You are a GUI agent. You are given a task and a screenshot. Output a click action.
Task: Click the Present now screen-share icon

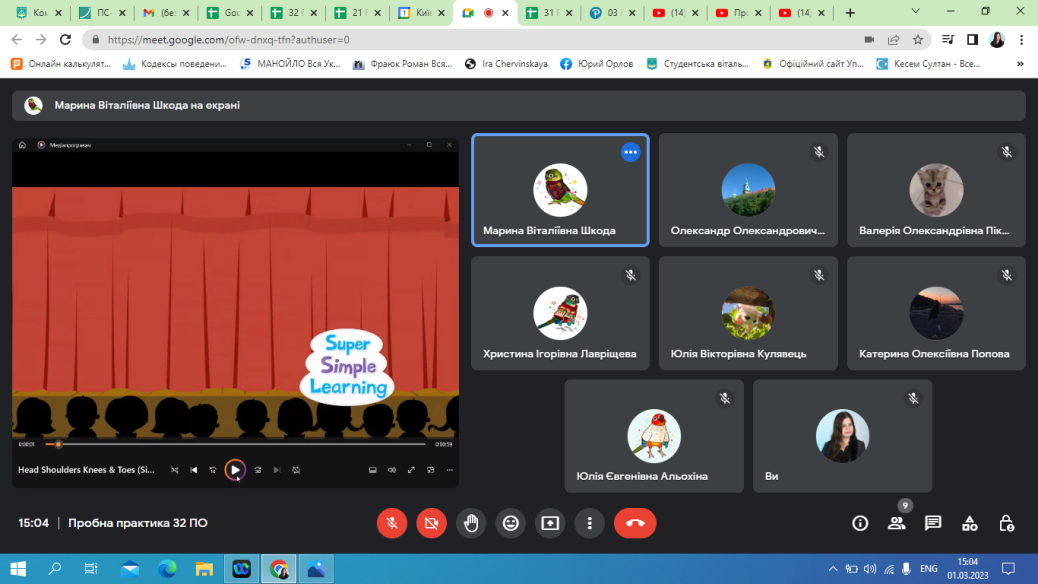tap(550, 523)
